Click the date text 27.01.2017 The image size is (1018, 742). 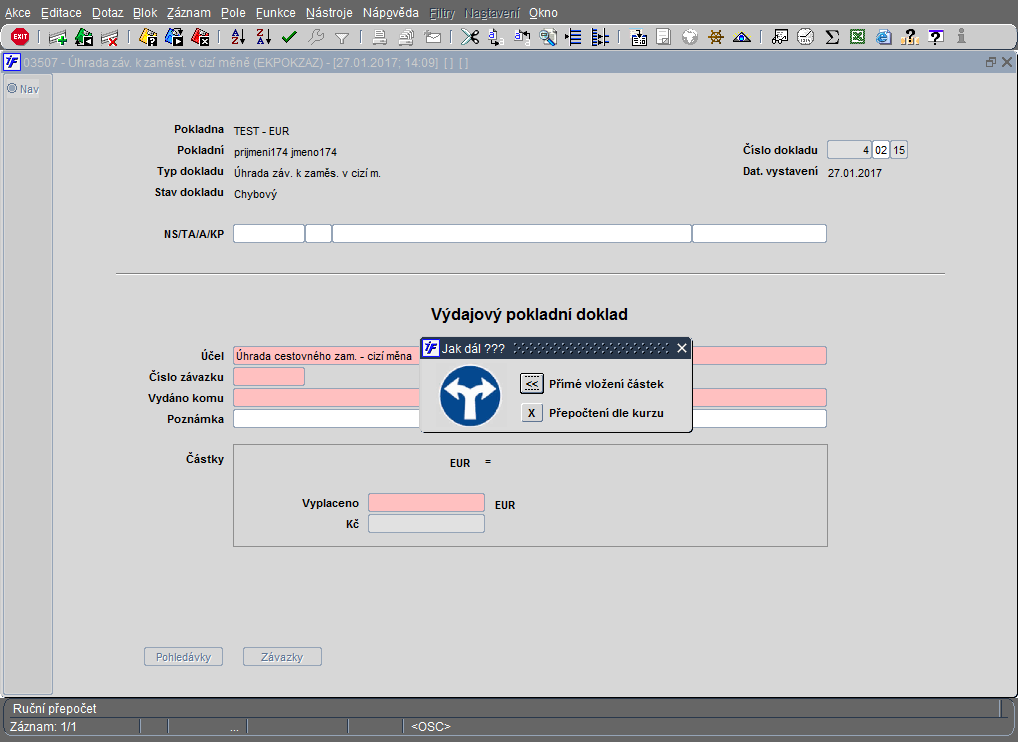coord(854,173)
